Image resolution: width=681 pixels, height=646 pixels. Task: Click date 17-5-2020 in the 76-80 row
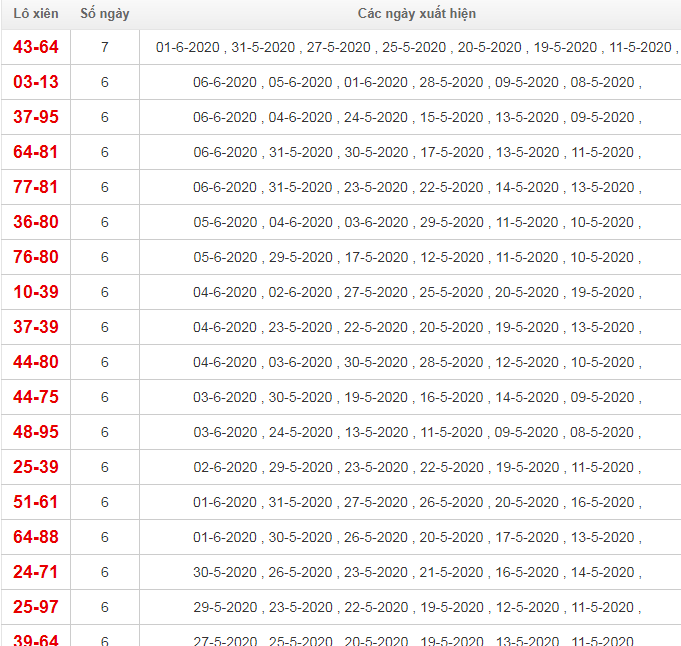(377, 257)
